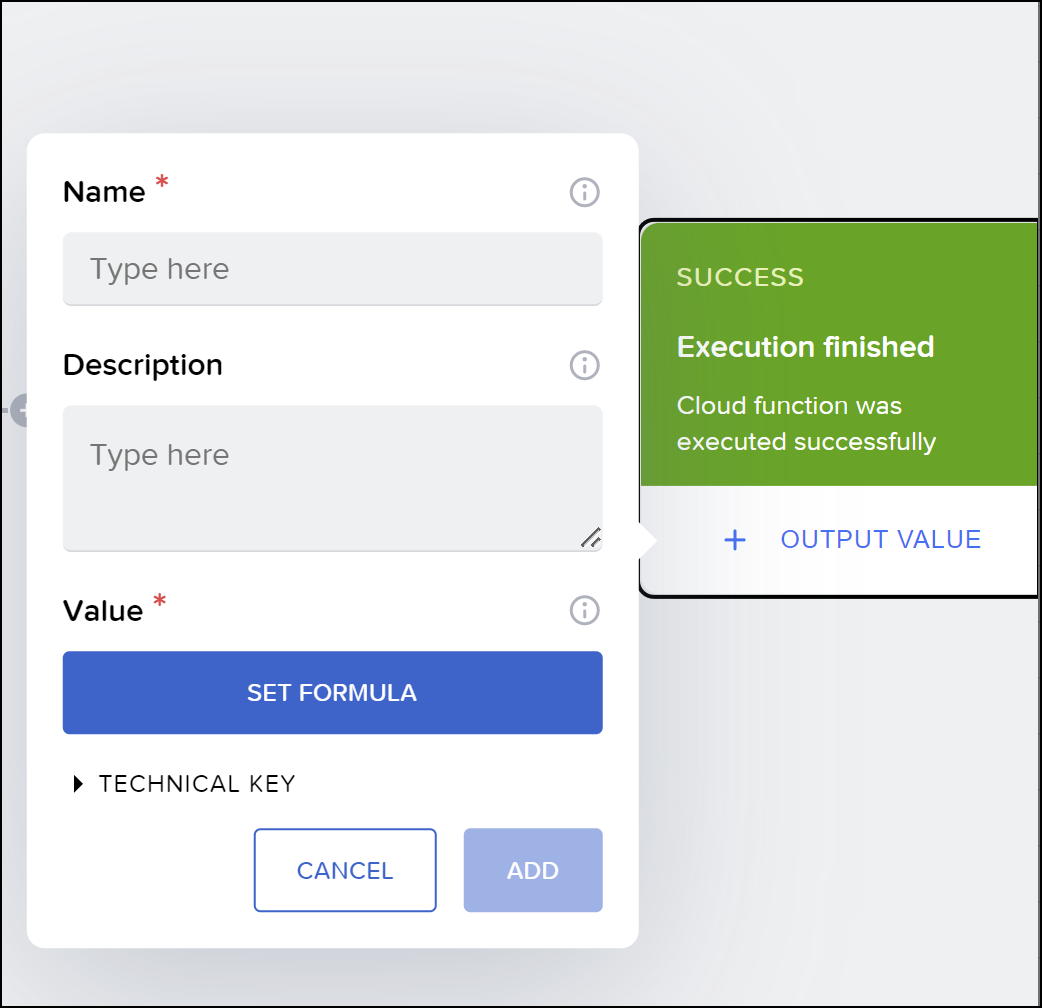
Task: Click the OUTPUT VALUE link text
Action: [880, 540]
